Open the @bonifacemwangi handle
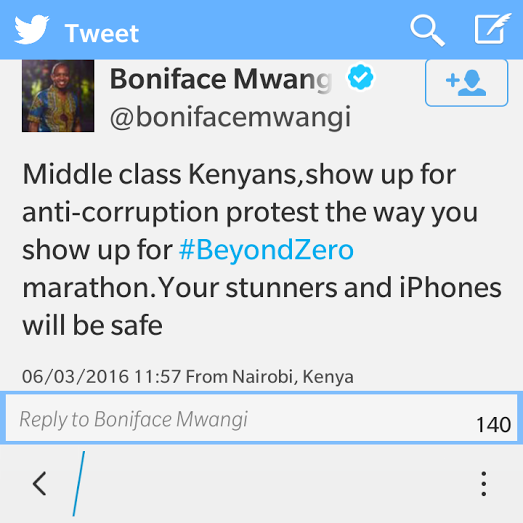The image size is (523, 523). 230,117
